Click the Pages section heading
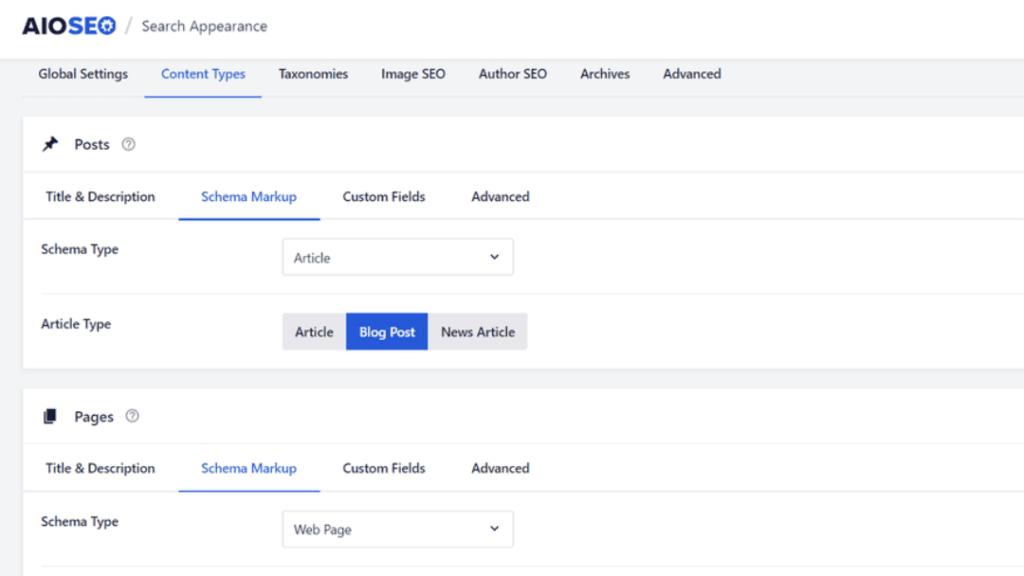The image size is (1024, 576). [x=93, y=417]
